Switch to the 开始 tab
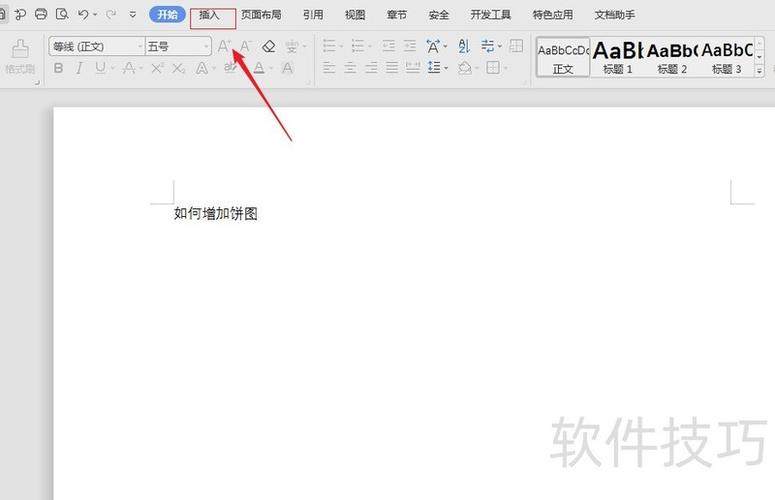Image resolution: width=775 pixels, height=500 pixels. click(167, 15)
